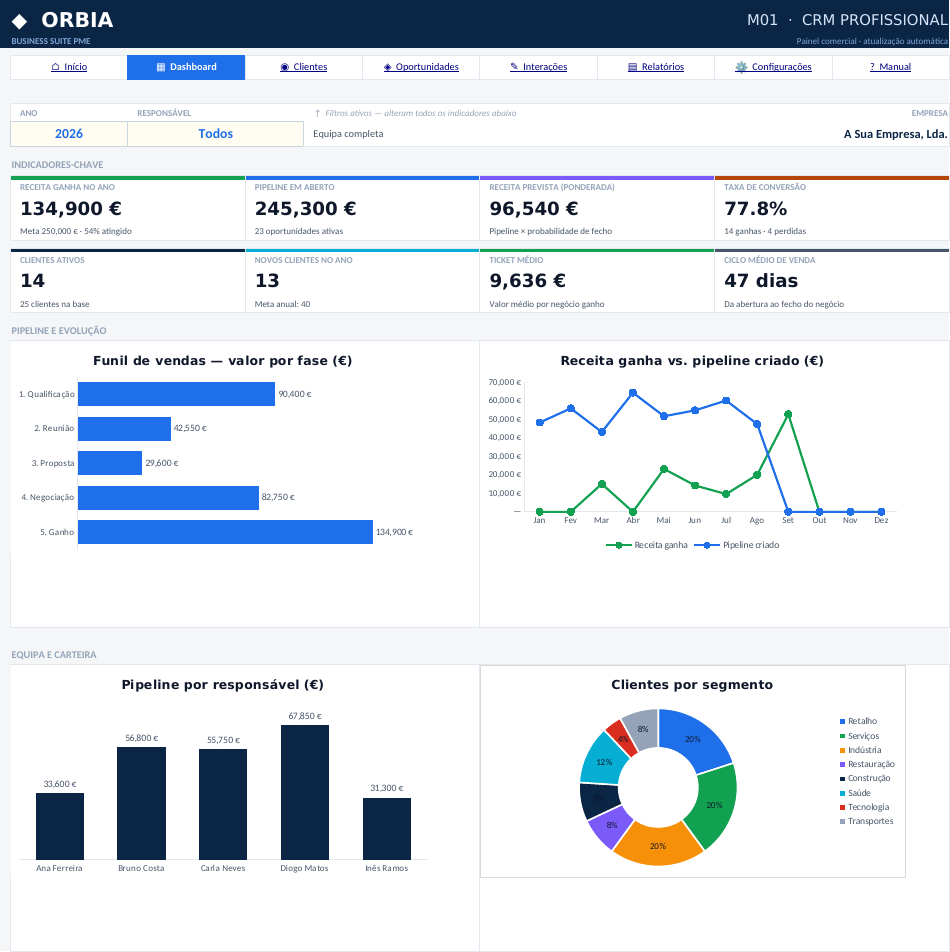
Task: Click the question mark beside Manual
Action: (x=872, y=67)
